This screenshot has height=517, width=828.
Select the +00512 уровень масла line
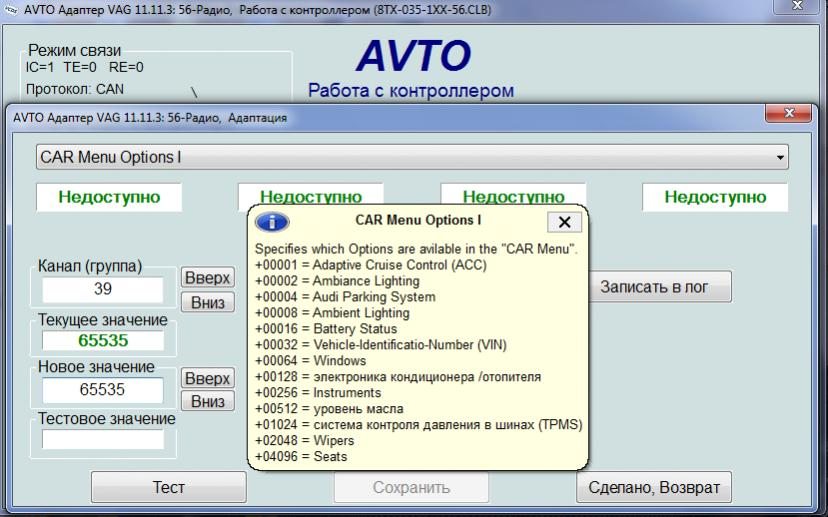(x=329, y=409)
